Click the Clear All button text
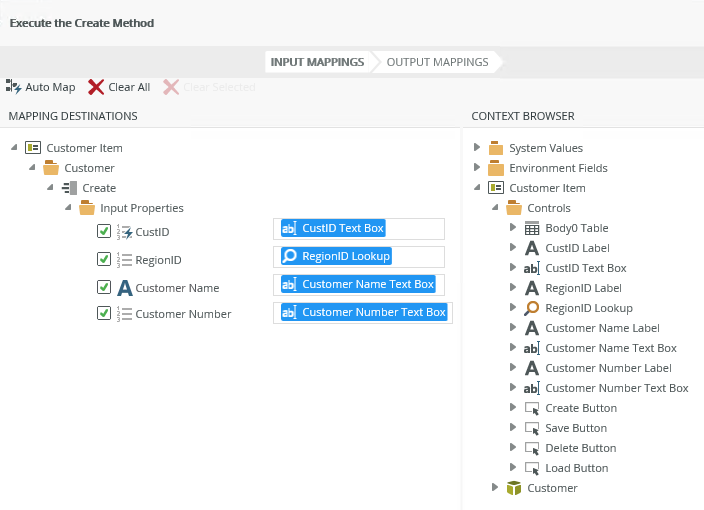This screenshot has height=510, width=704. (129, 87)
